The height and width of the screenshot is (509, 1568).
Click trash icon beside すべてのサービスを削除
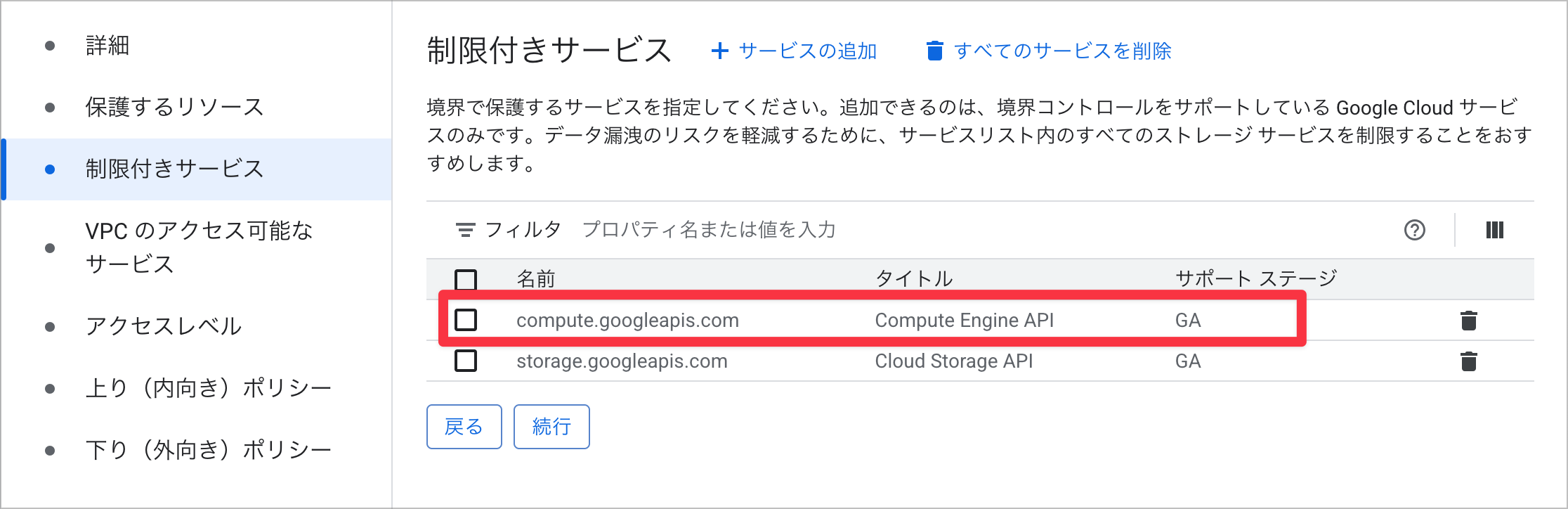(934, 51)
